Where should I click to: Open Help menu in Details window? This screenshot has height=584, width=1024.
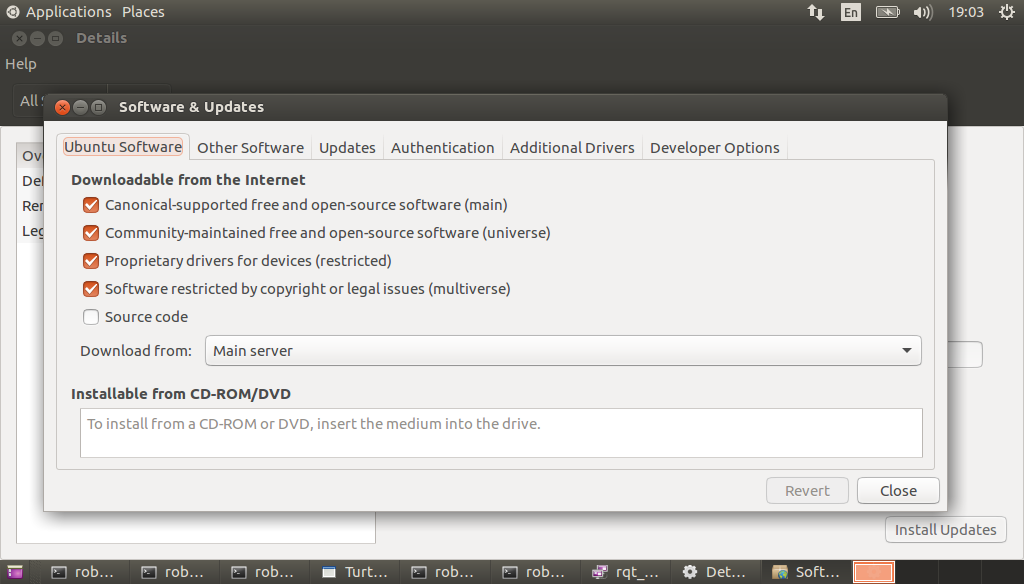point(21,64)
